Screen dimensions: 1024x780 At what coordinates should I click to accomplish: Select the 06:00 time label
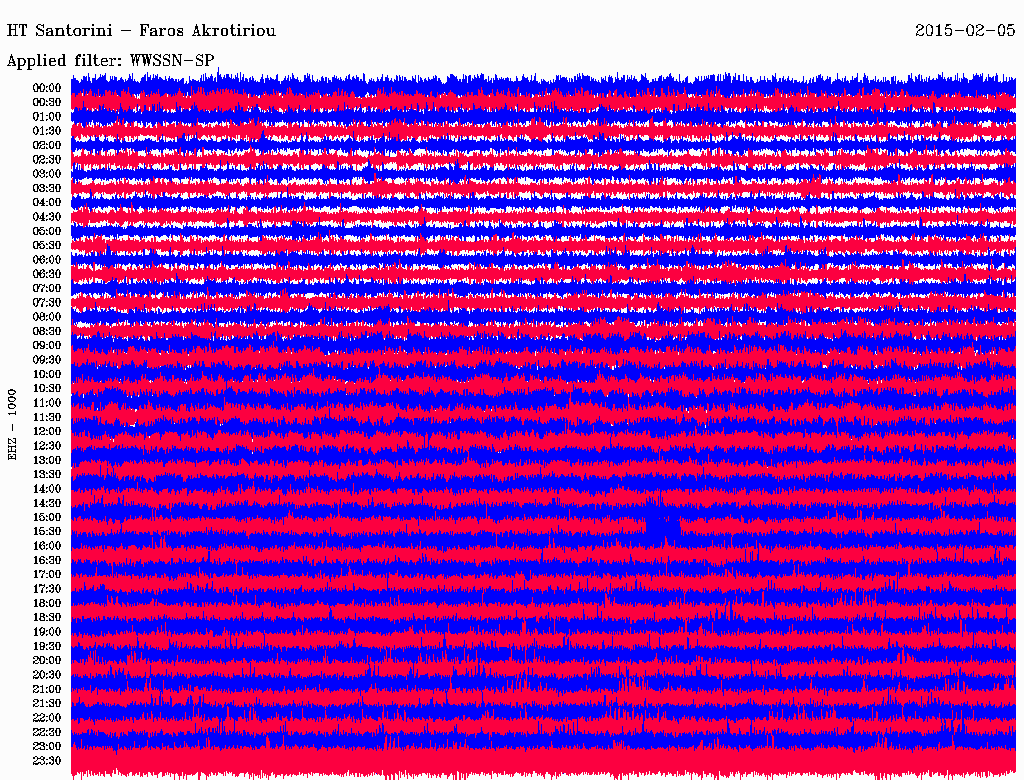[46, 260]
